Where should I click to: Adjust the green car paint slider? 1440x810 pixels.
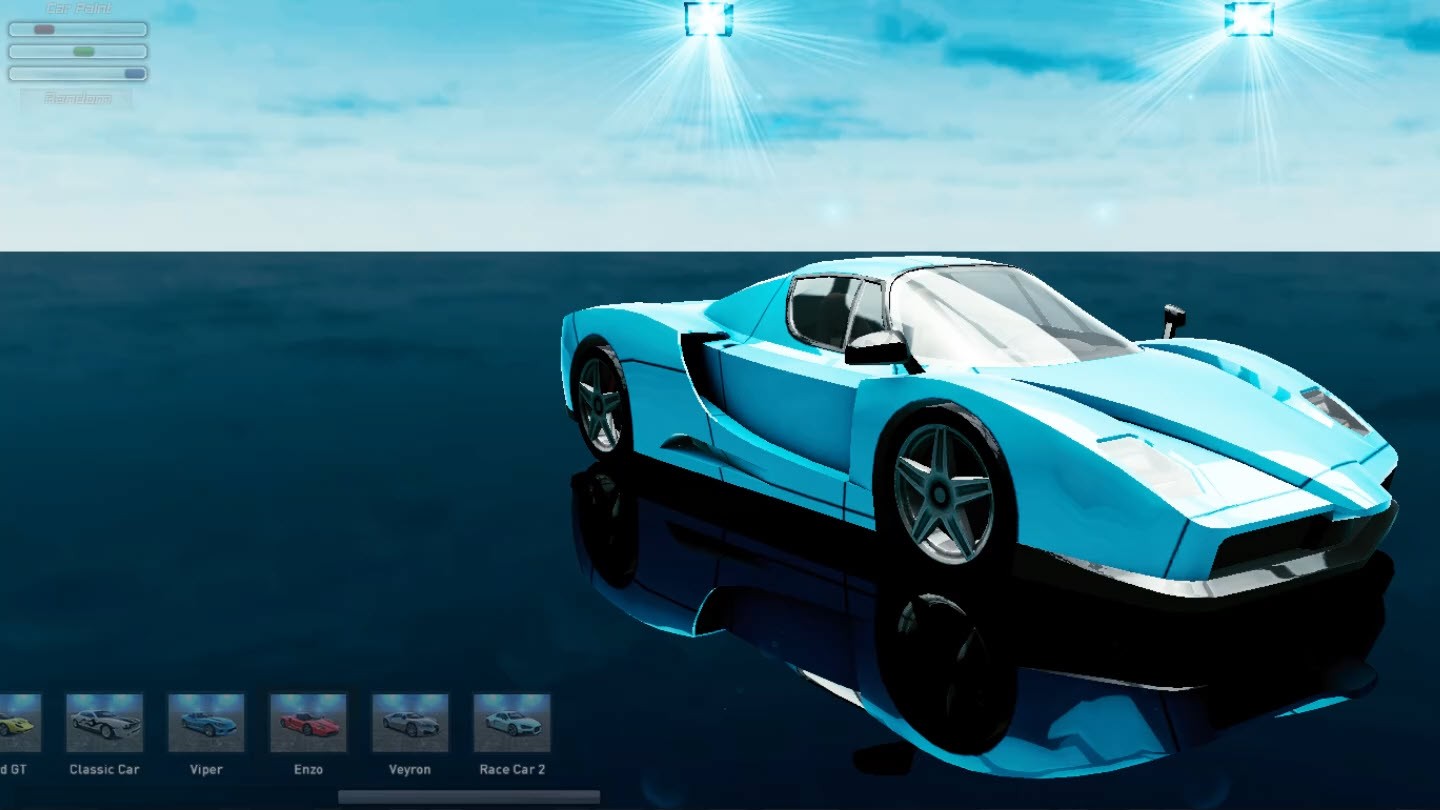point(78,52)
